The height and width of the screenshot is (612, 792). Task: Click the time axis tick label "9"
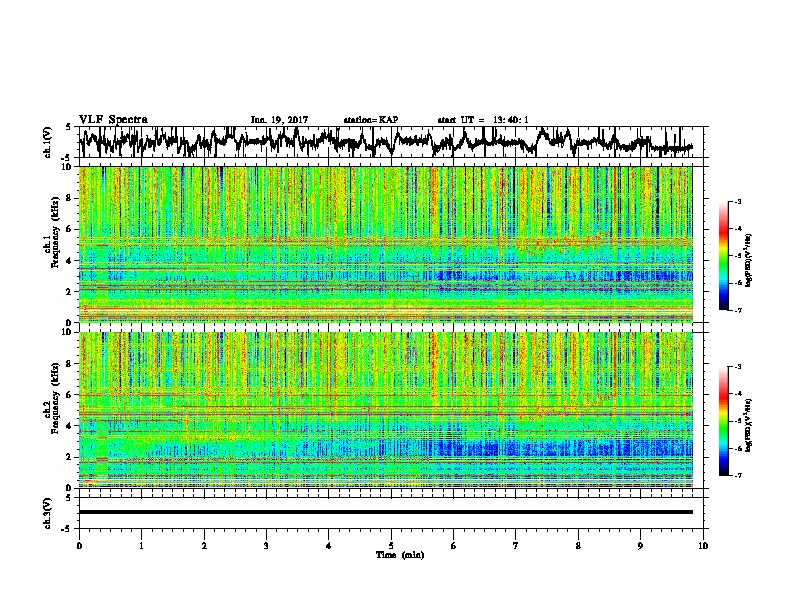click(640, 545)
